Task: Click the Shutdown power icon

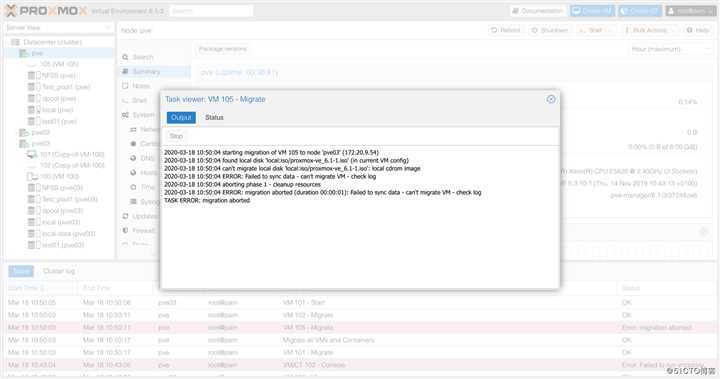Action: click(534, 30)
